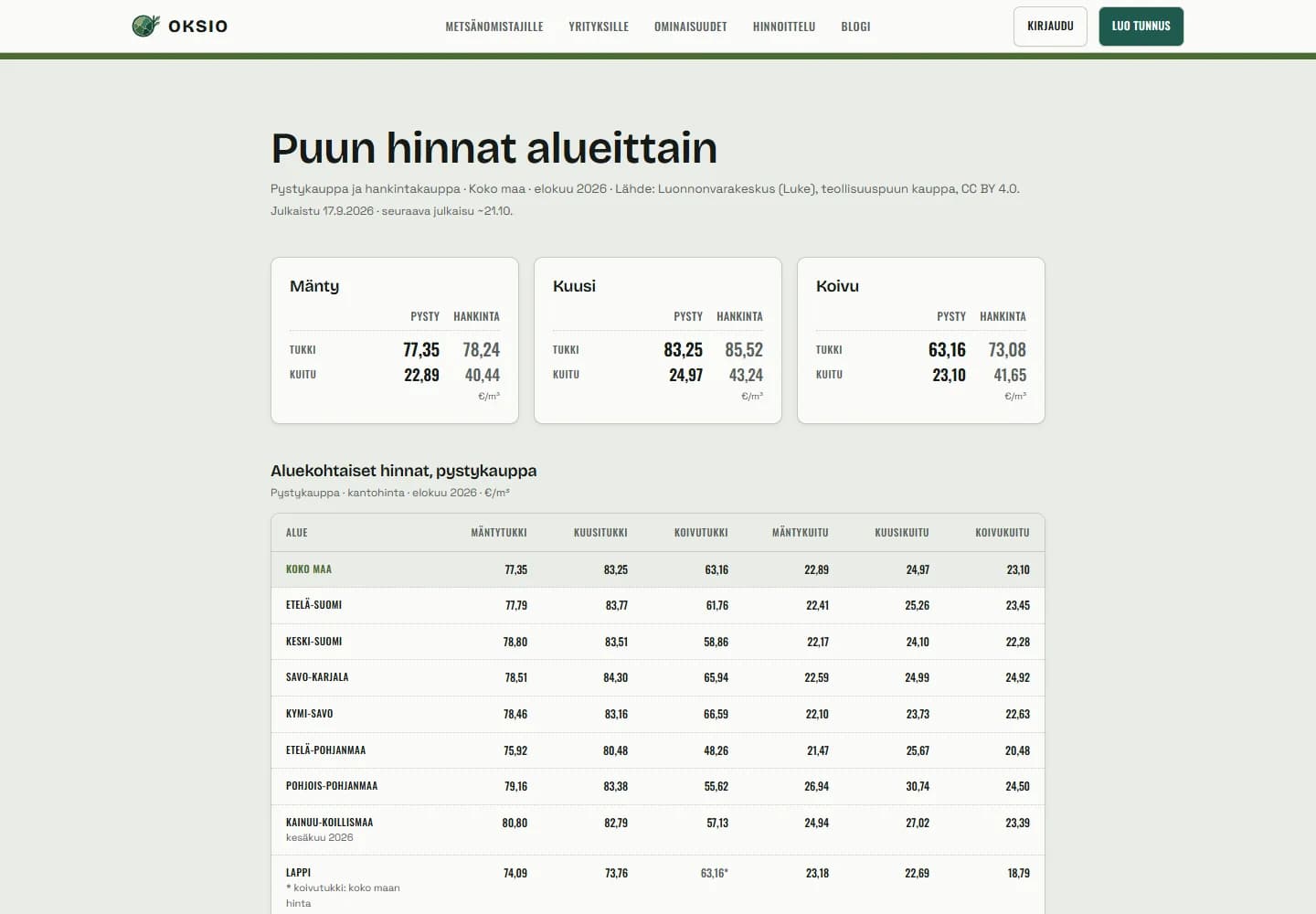Click the Kuusi card title
1316x914 pixels.
574,286
